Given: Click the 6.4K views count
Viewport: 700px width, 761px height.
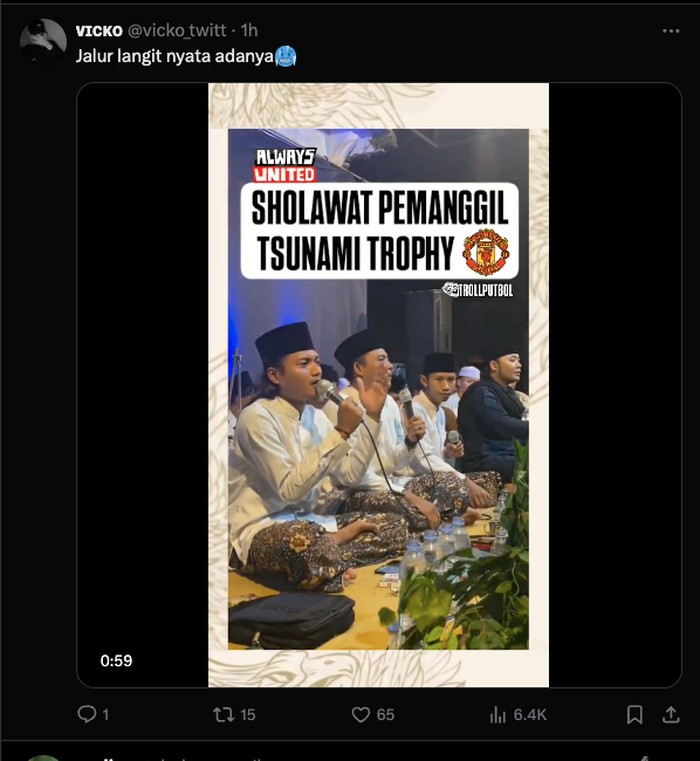Looking at the screenshot, I should coord(530,714).
